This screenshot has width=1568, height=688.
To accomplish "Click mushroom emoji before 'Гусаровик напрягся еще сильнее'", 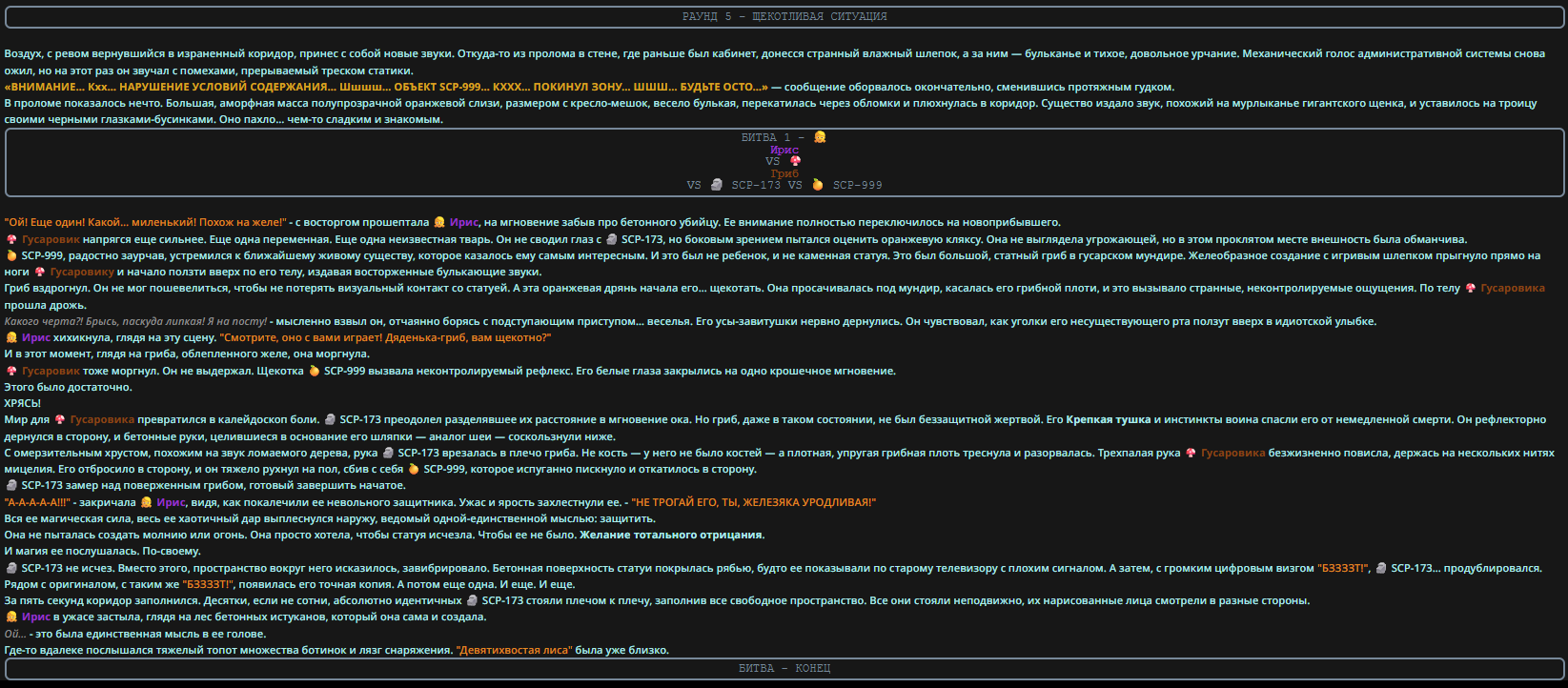I will (x=11, y=239).
